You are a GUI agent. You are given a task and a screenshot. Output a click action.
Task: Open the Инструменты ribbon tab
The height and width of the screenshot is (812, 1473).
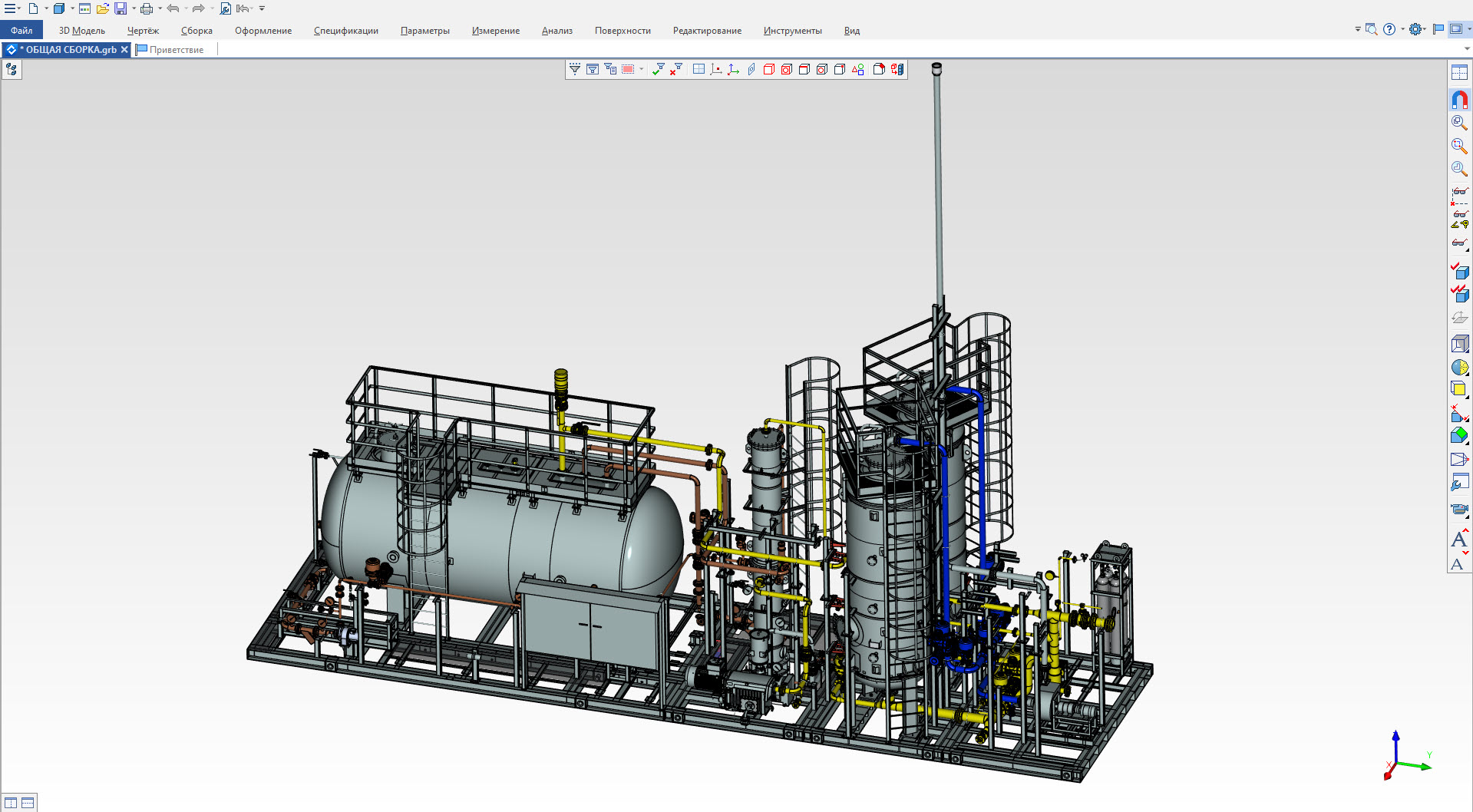pos(792,31)
